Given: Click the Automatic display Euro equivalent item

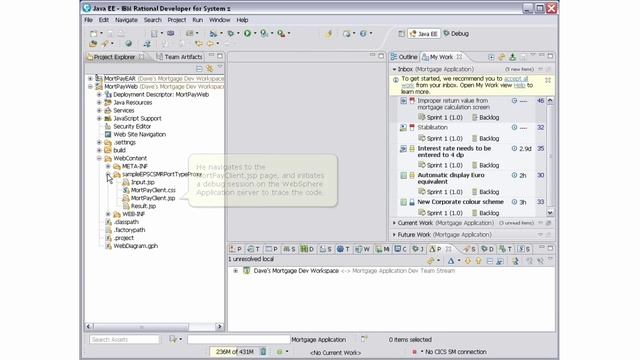Looking at the screenshot, I should tap(451, 178).
